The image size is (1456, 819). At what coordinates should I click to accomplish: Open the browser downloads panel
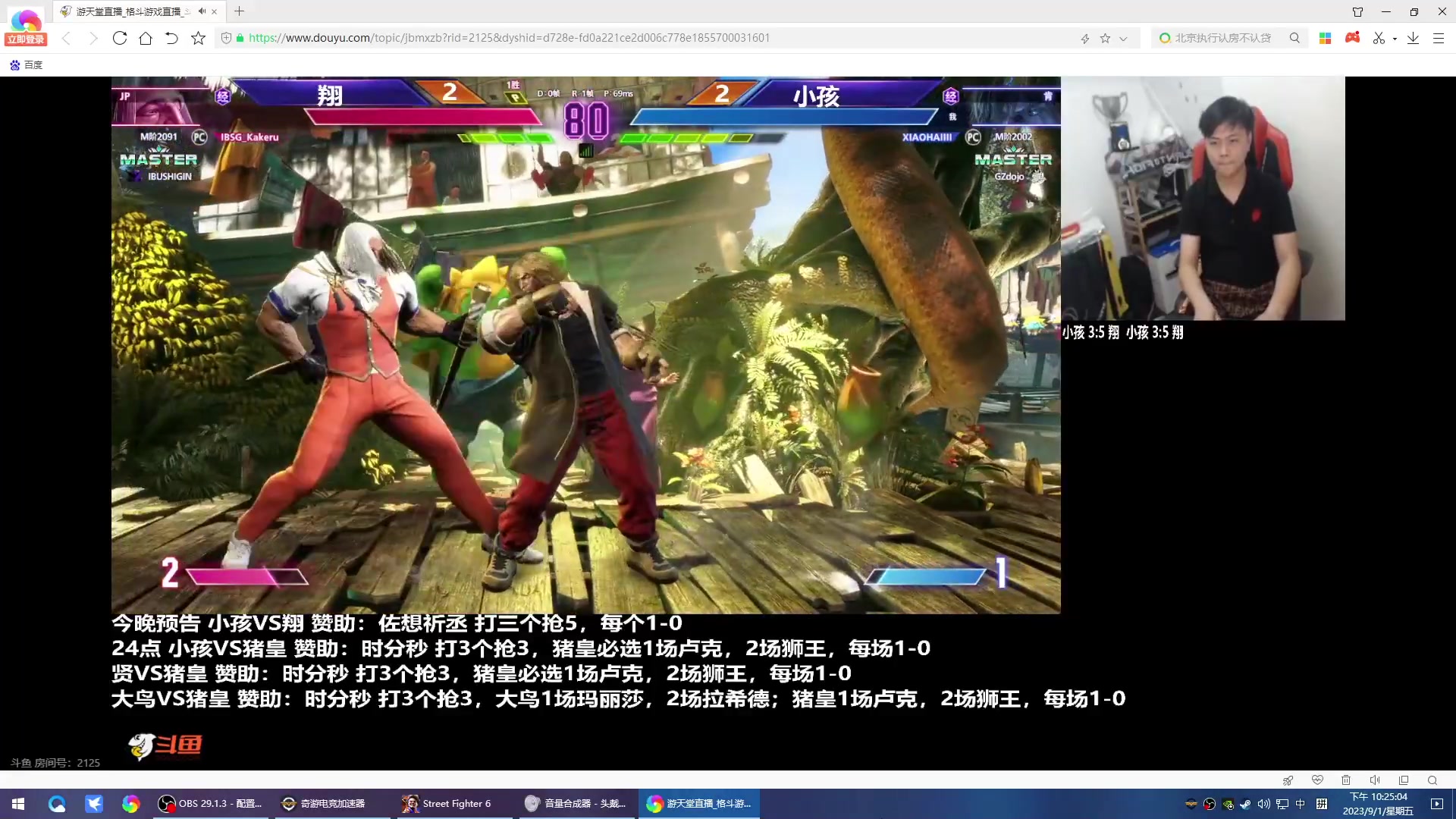coord(1413,38)
